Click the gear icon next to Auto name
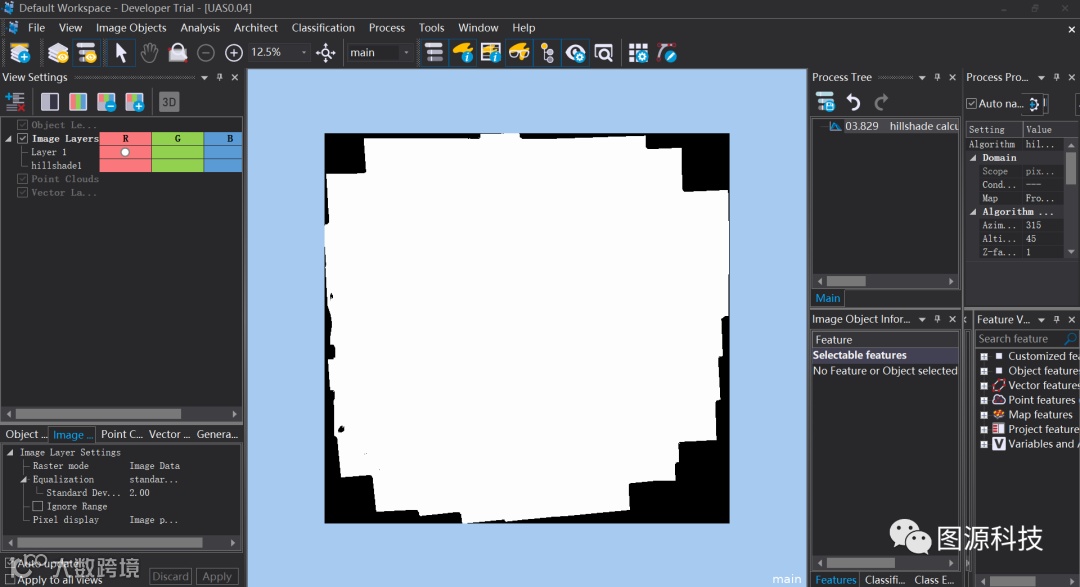 tap(1034, 103)
